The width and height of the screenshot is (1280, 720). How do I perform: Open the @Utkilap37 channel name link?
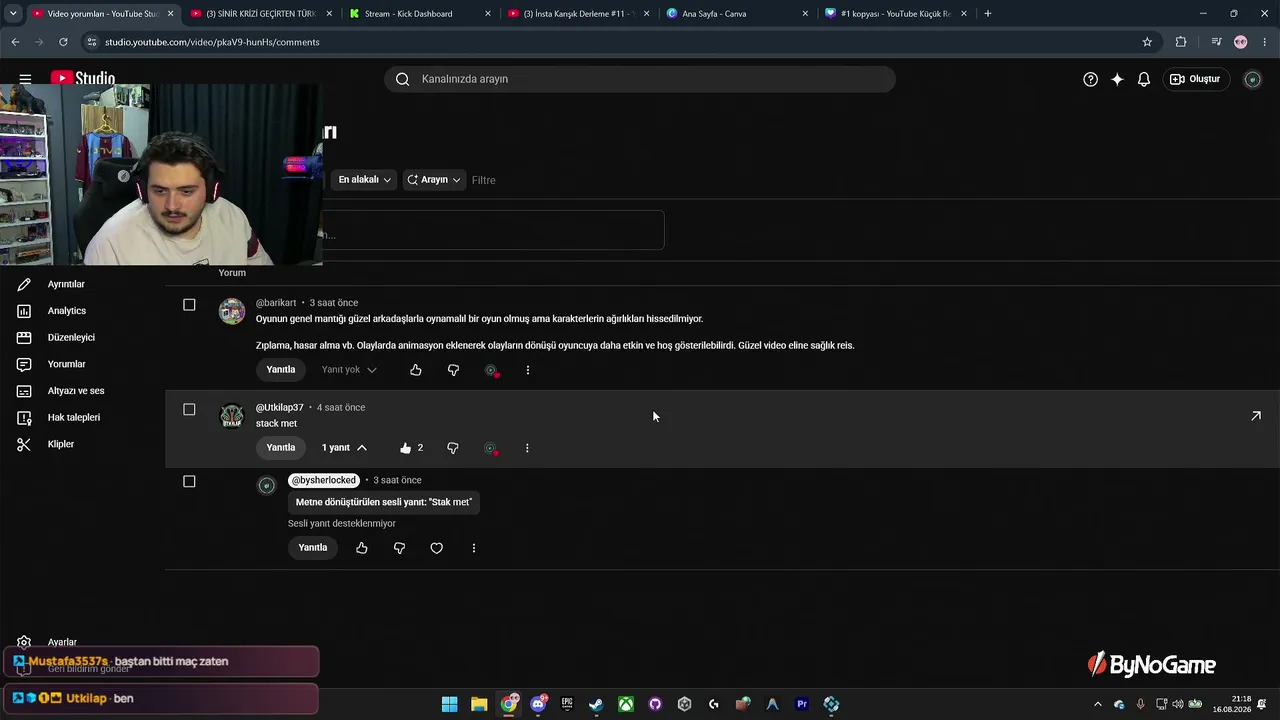[x=280, y=408]
